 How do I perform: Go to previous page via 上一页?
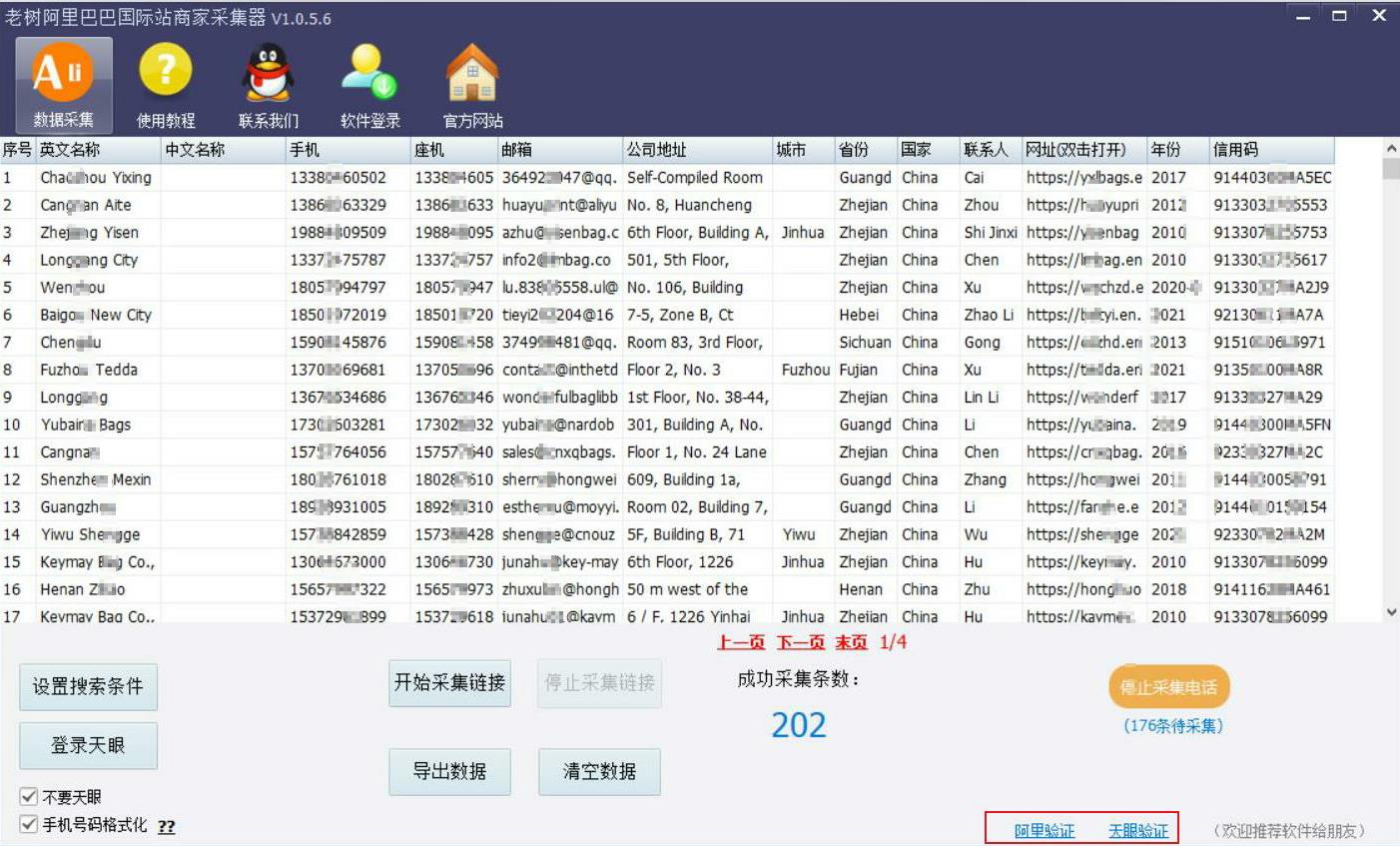pyautogui.click(x=741, y=642)
